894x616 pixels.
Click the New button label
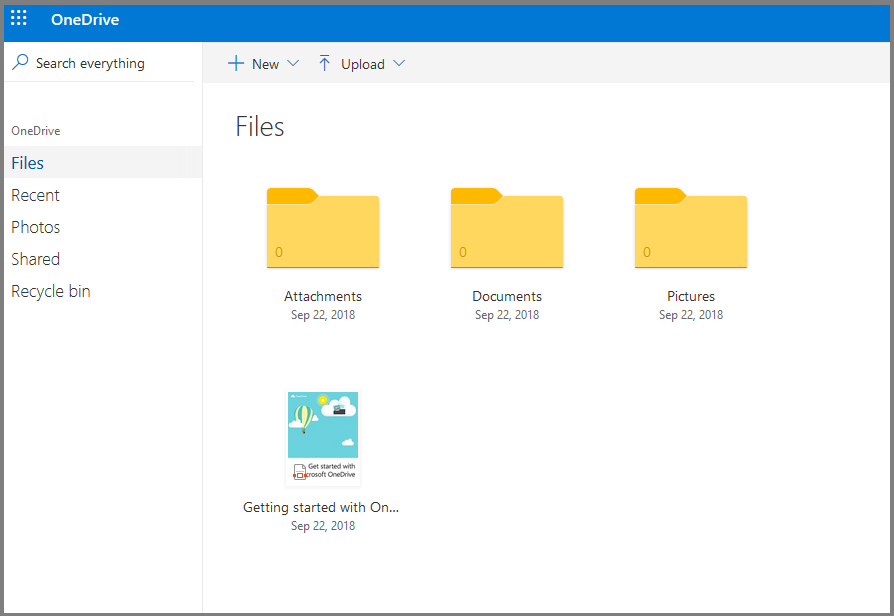266,64
